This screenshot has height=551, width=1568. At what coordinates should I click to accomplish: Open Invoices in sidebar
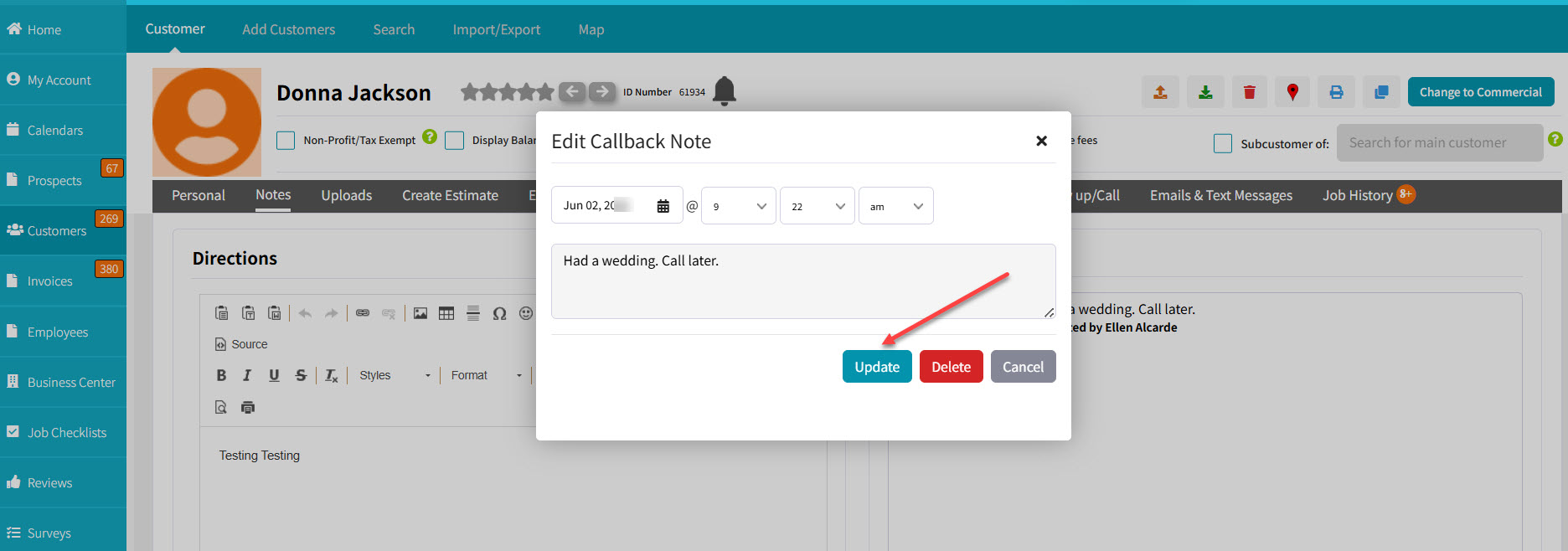[x=49, y=281]
